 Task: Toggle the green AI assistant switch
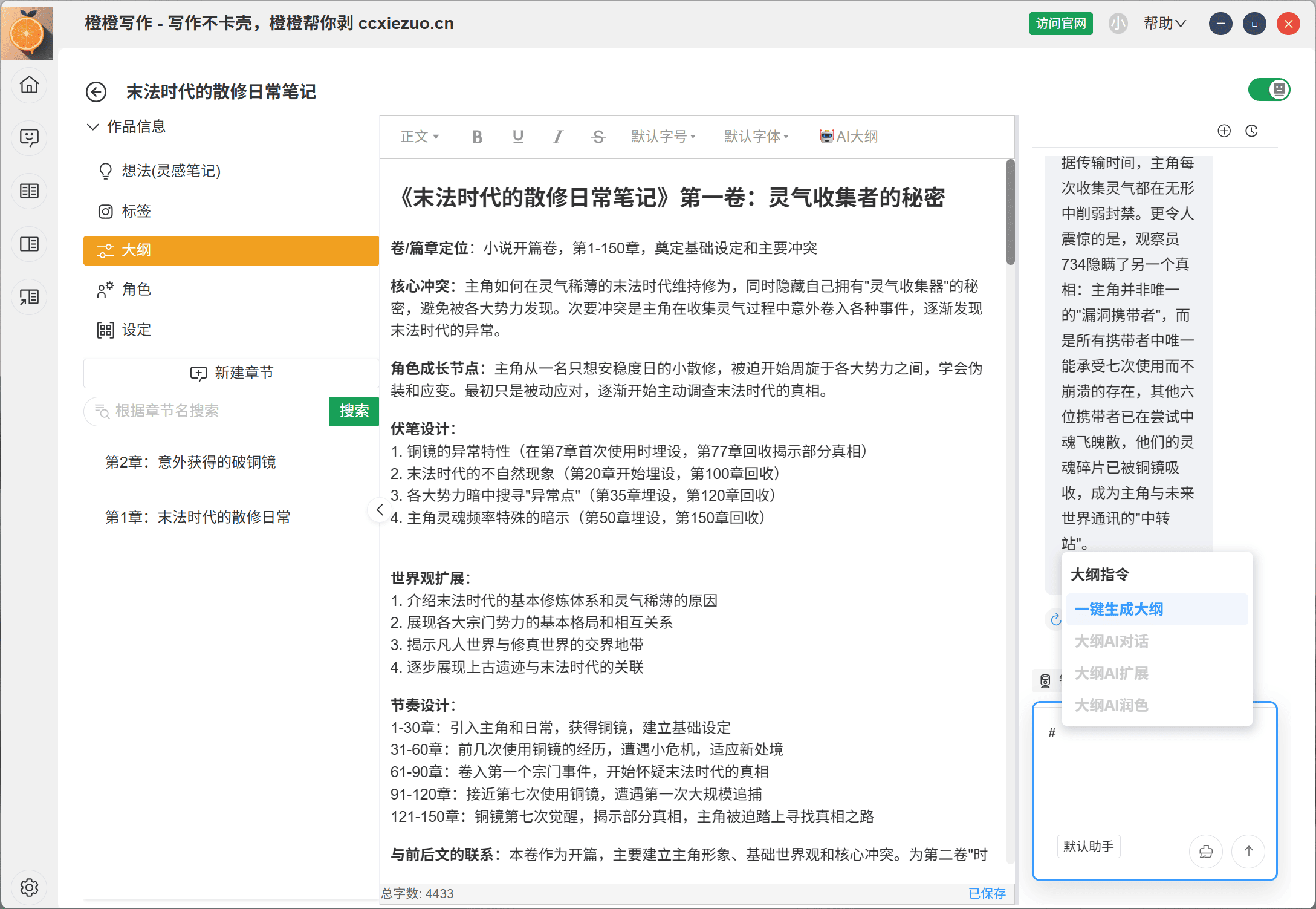[x=1269, y=90]
